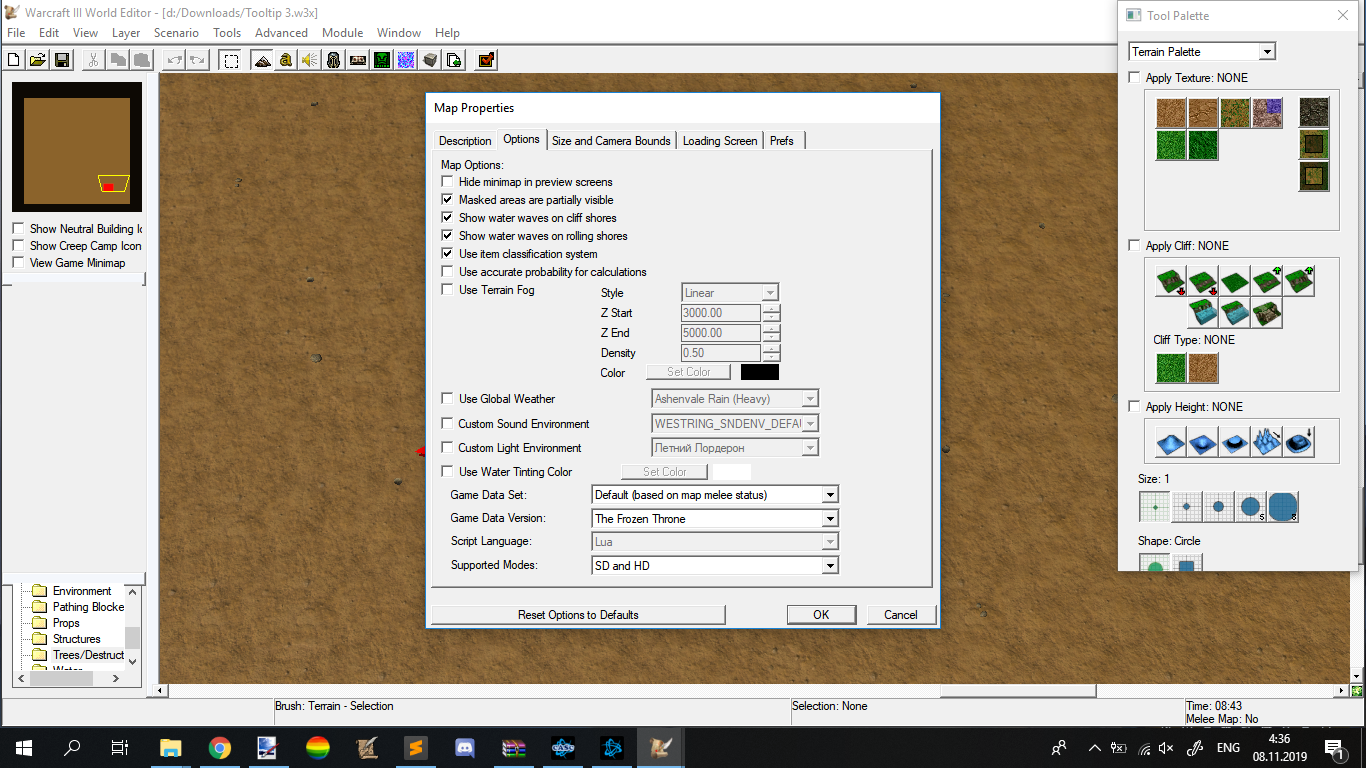Create a new map with toolbar icon
Viewport: 1366px width, 768px height.
pos(16,60)
